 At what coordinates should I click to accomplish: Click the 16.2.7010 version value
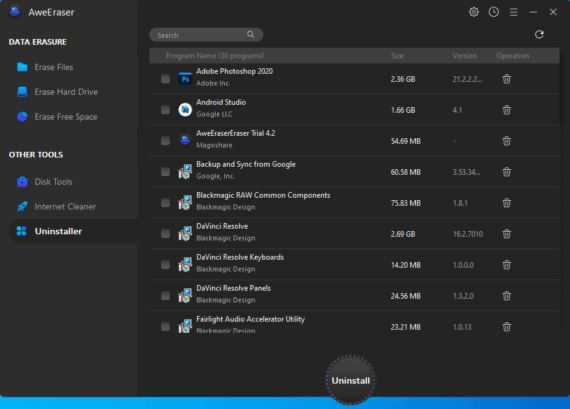pos(468,234)
